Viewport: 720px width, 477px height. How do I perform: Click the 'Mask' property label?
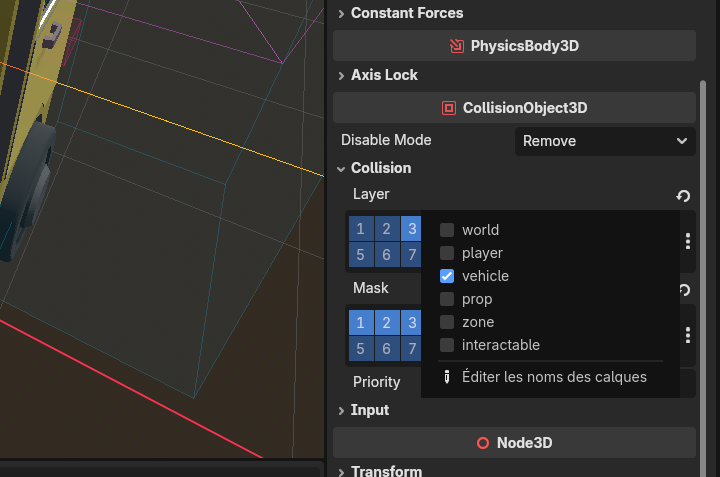click(371, 288)
